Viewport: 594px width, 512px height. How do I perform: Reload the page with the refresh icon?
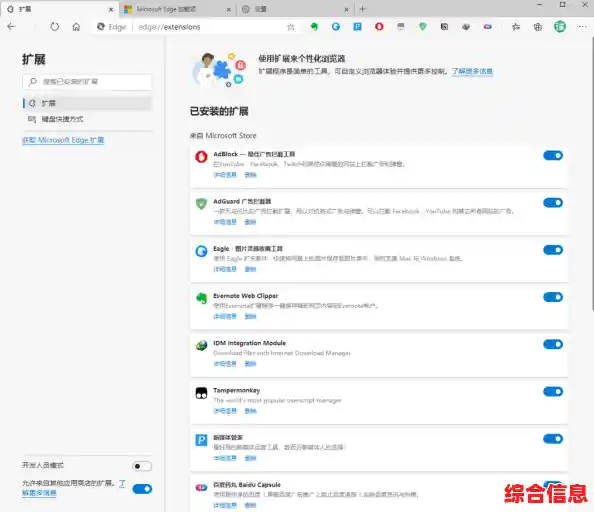55,27
